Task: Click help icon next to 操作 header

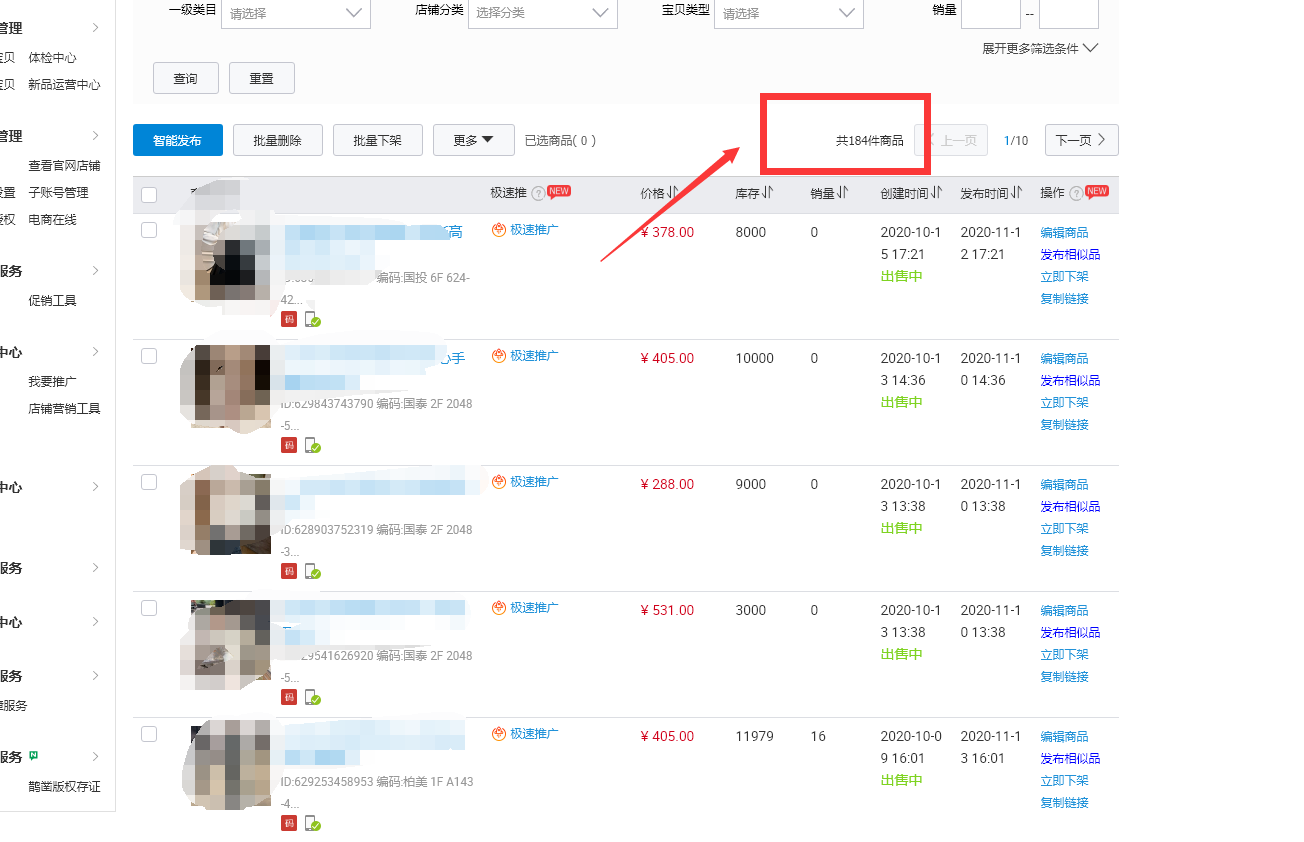Action: 1076,194
